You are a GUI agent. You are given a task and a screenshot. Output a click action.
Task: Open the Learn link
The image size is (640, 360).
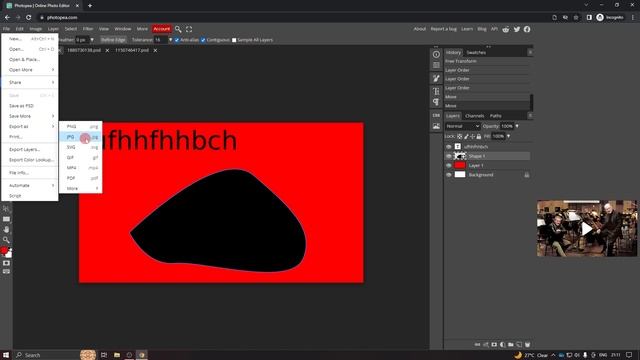pyautogui.click(x=467, y=29)
